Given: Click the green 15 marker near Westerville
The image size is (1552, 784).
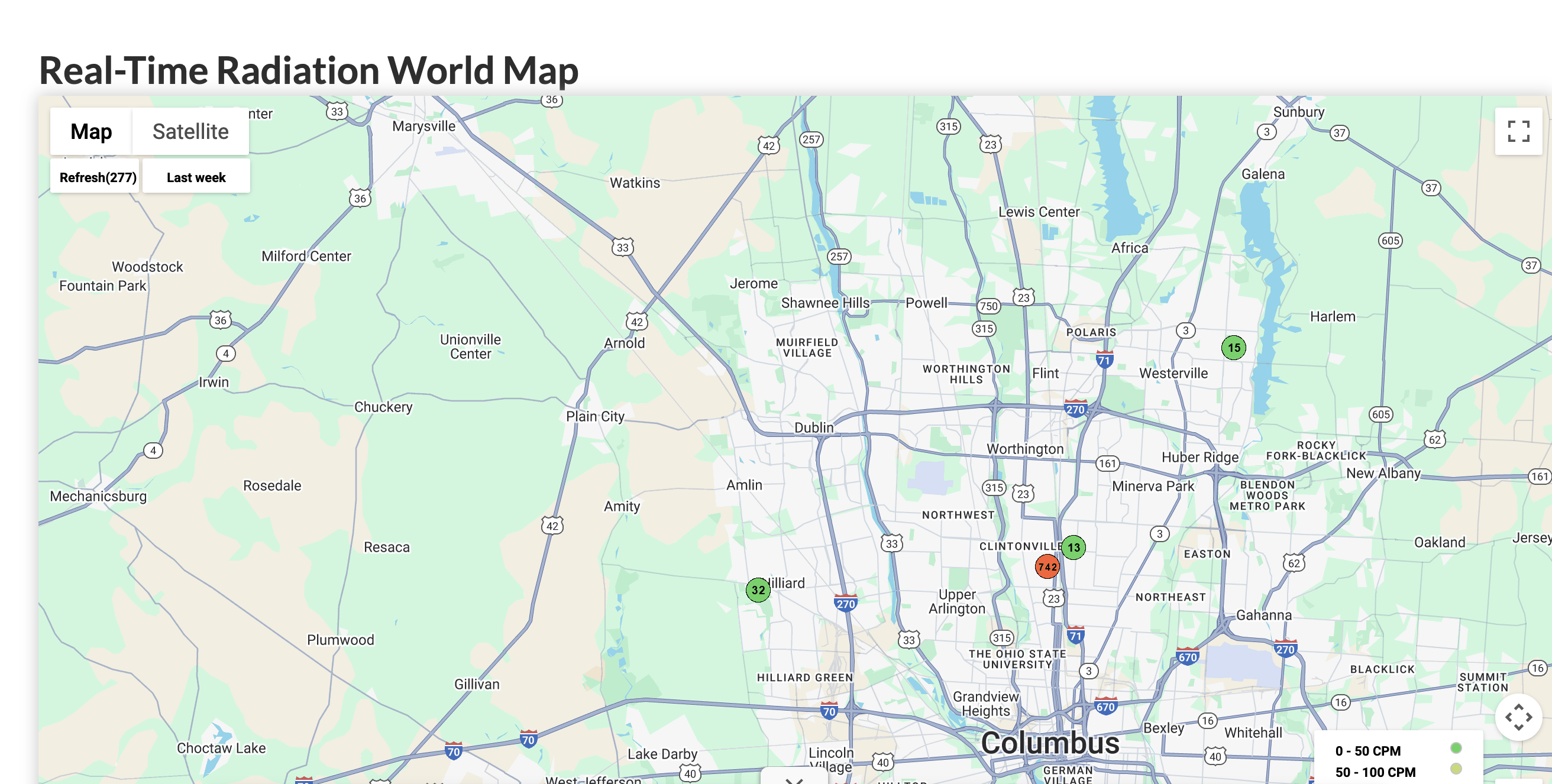Looking at the screenshot, I should point(1233,348).
